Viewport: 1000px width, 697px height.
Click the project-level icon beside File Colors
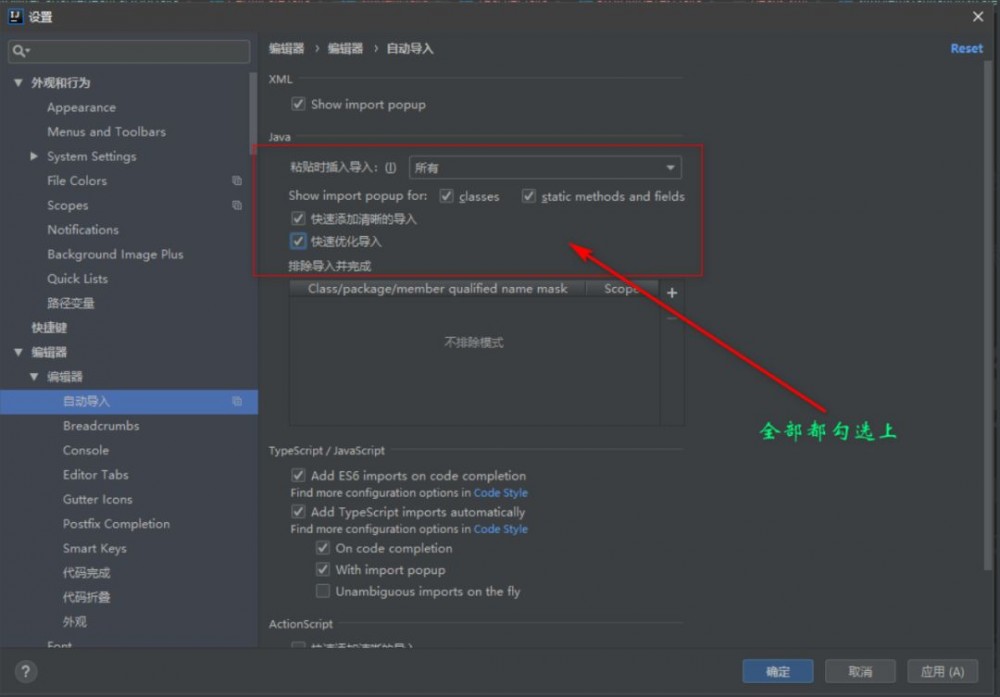pyautogui.click(x=237, y=181)
